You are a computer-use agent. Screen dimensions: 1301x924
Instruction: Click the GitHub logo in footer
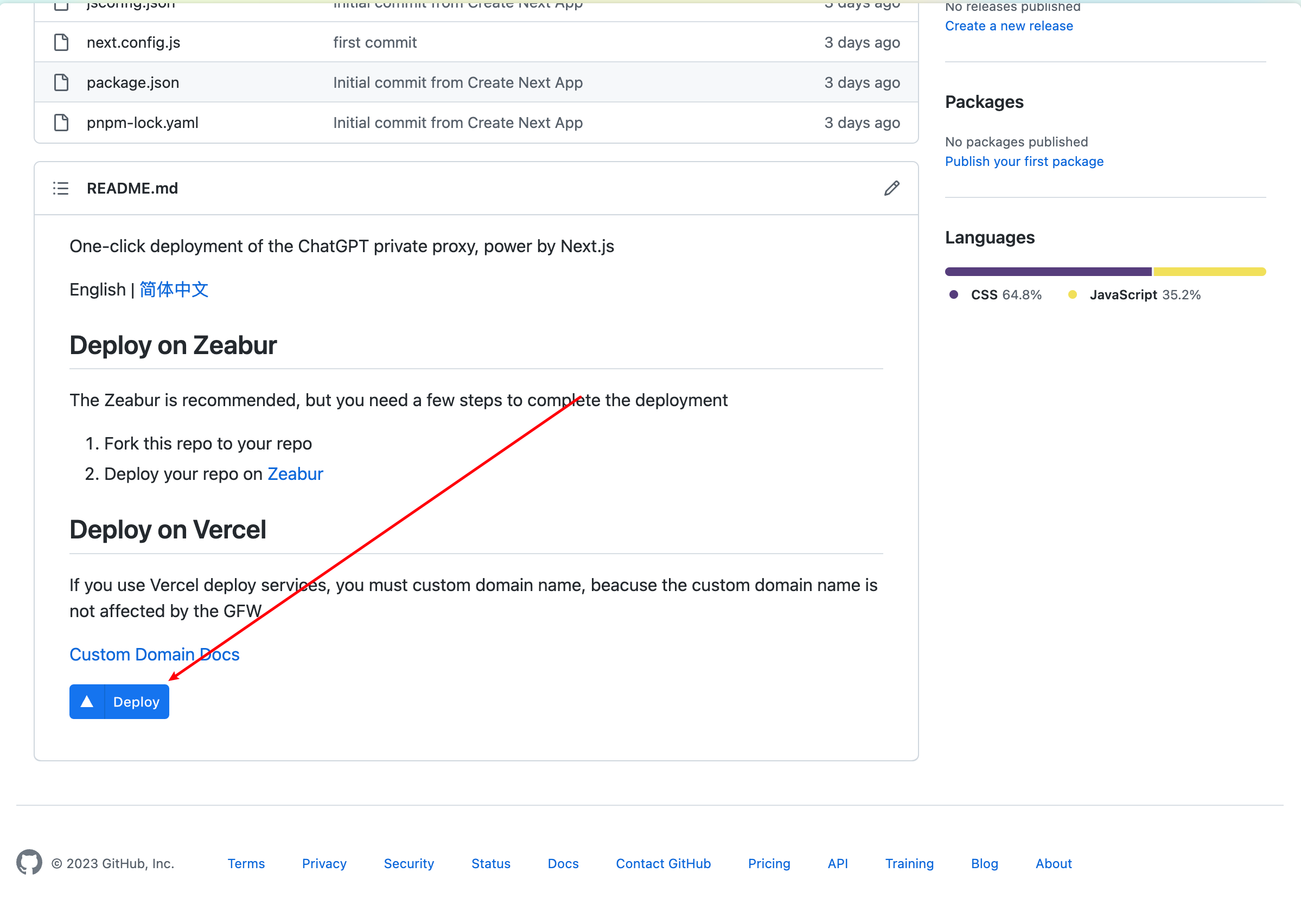29,863
